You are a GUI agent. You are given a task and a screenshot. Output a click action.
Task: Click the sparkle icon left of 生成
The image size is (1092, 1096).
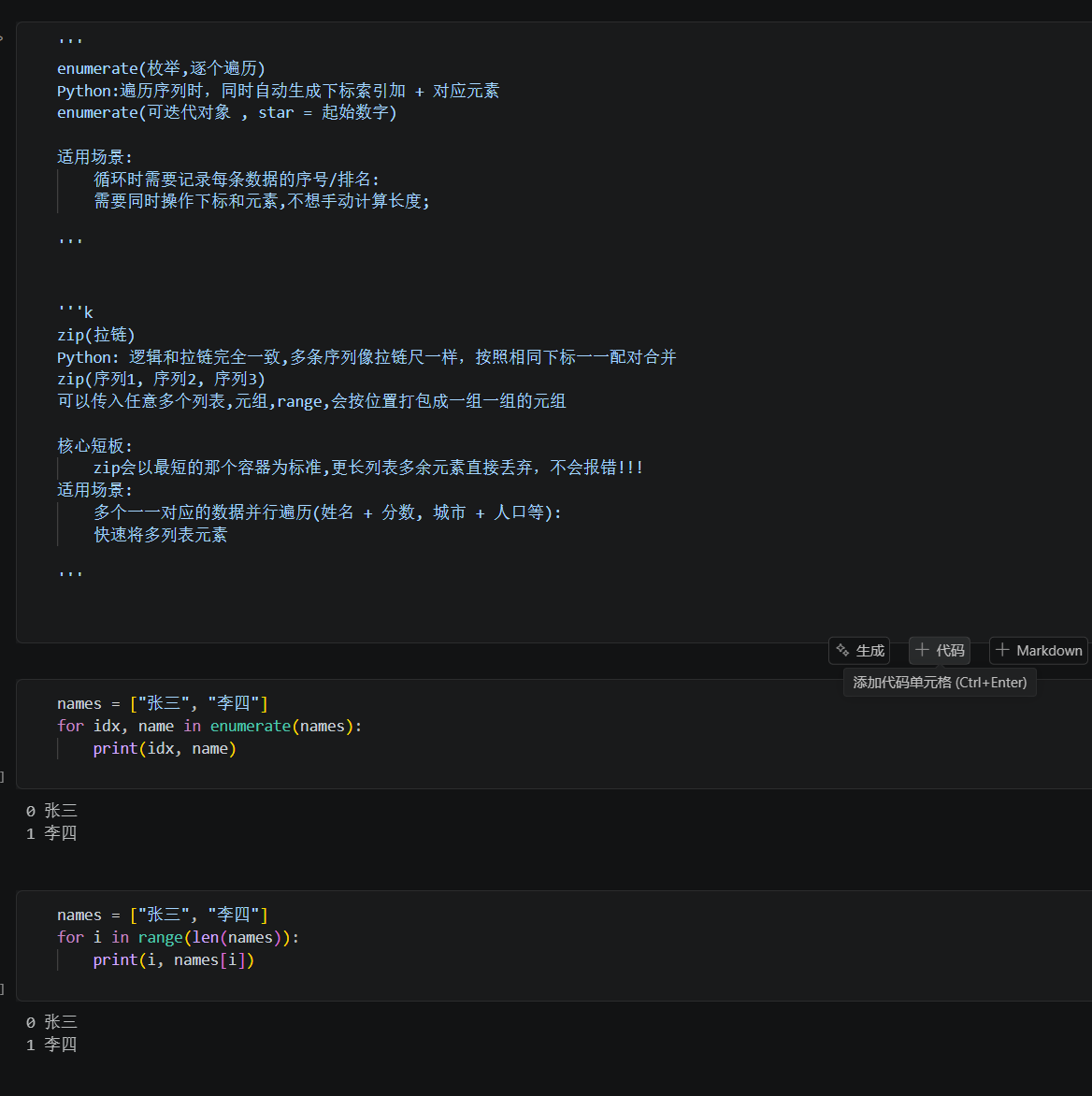tap(842, 650)
